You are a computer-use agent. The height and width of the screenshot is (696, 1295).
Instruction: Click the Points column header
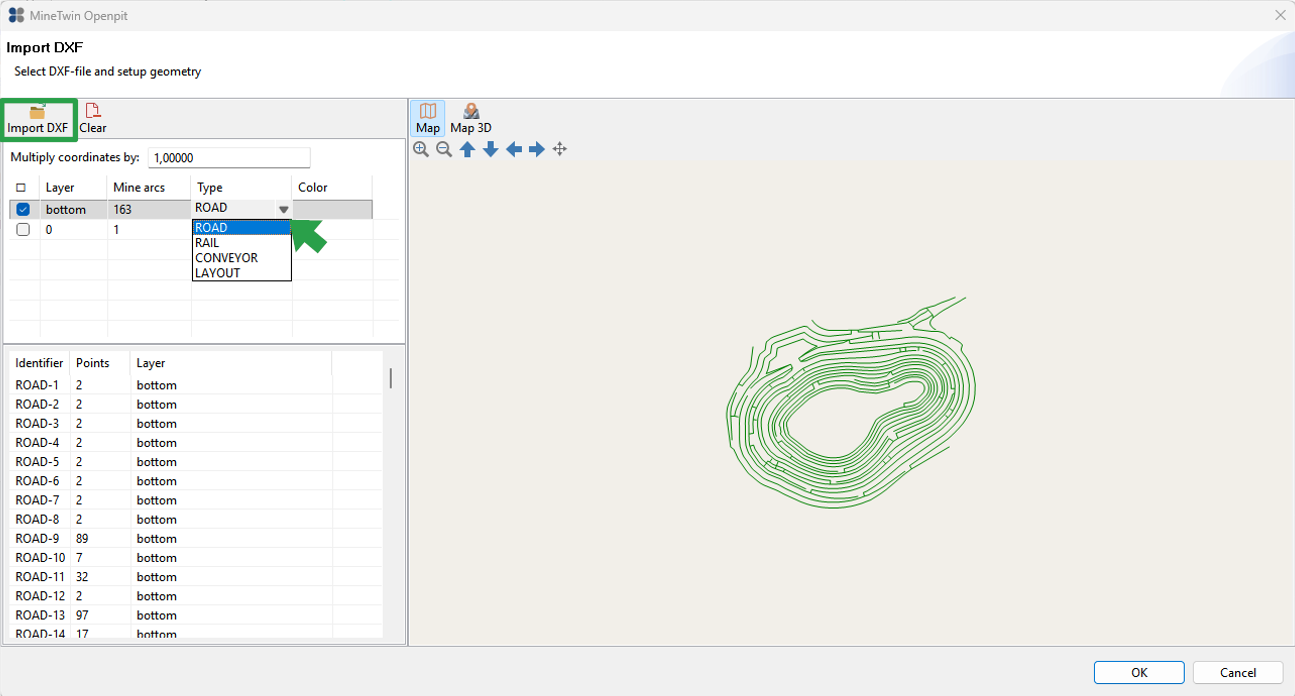100,363
